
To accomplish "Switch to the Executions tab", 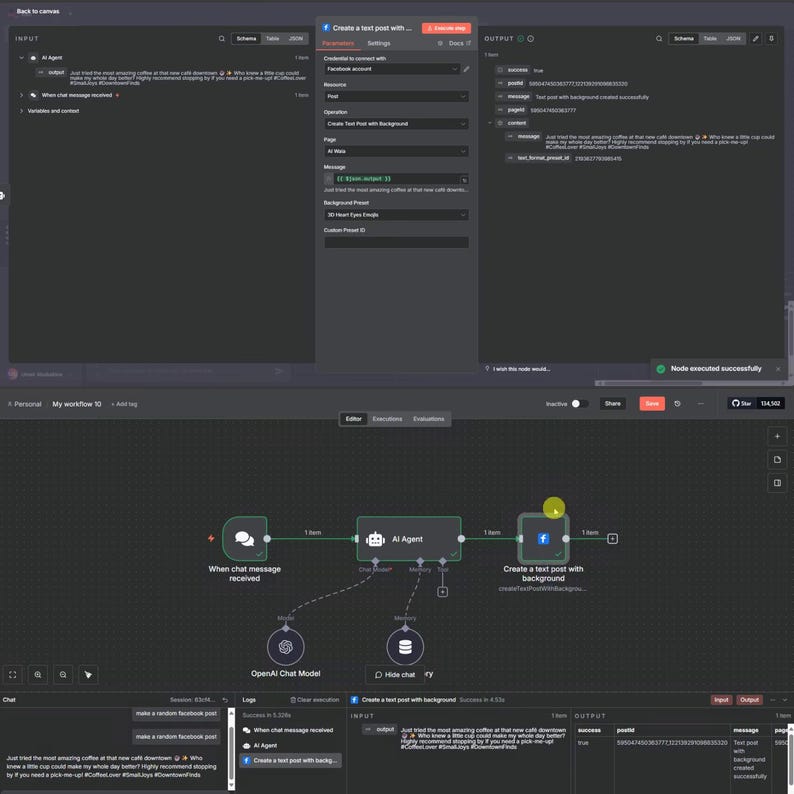I will (x=387, y=419).
